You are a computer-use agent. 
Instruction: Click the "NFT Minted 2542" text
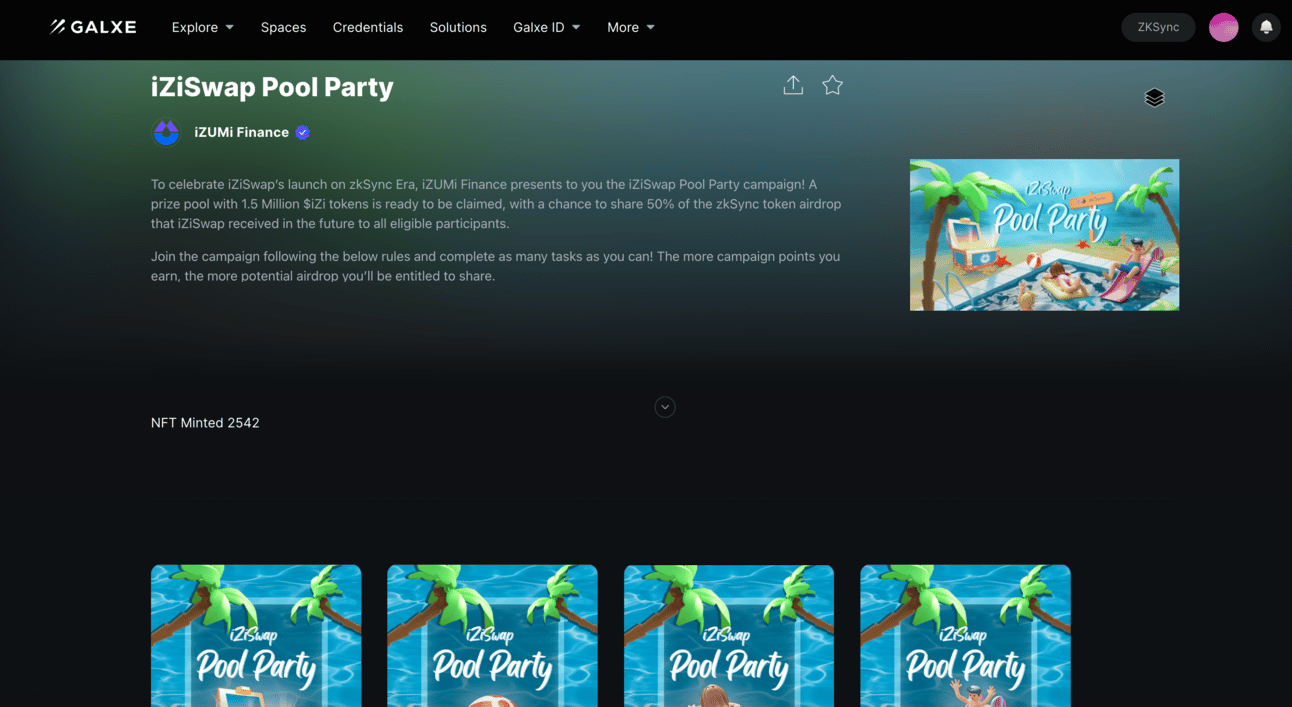pyautogui.click(x=205, y=423)
